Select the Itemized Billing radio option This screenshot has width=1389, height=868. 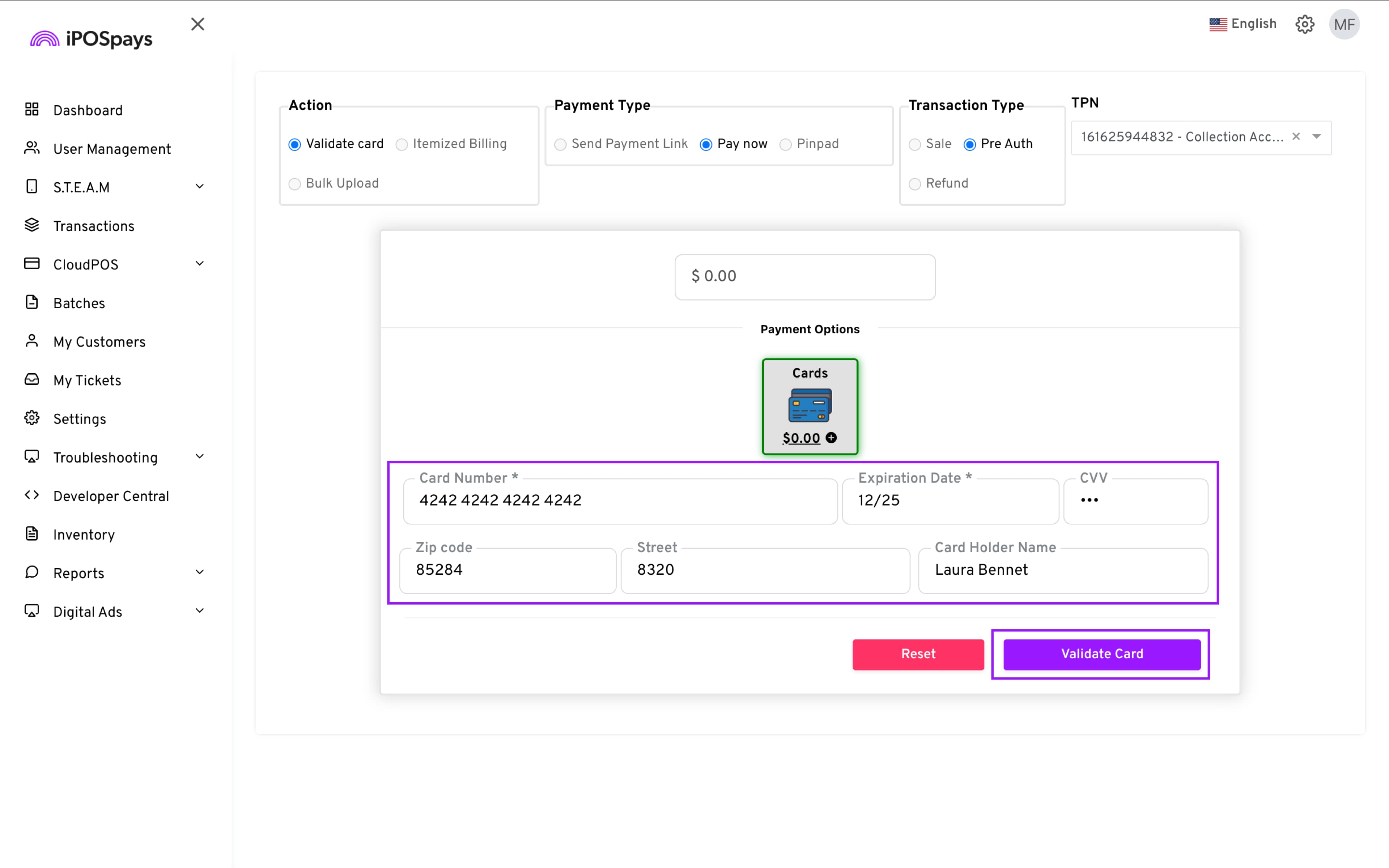402,144
